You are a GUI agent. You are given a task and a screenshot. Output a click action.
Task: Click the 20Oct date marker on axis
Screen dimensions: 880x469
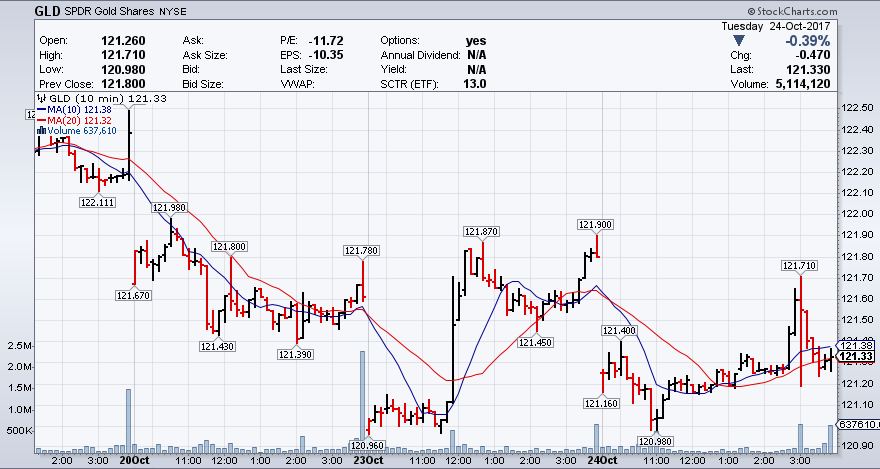pos(133,461)
